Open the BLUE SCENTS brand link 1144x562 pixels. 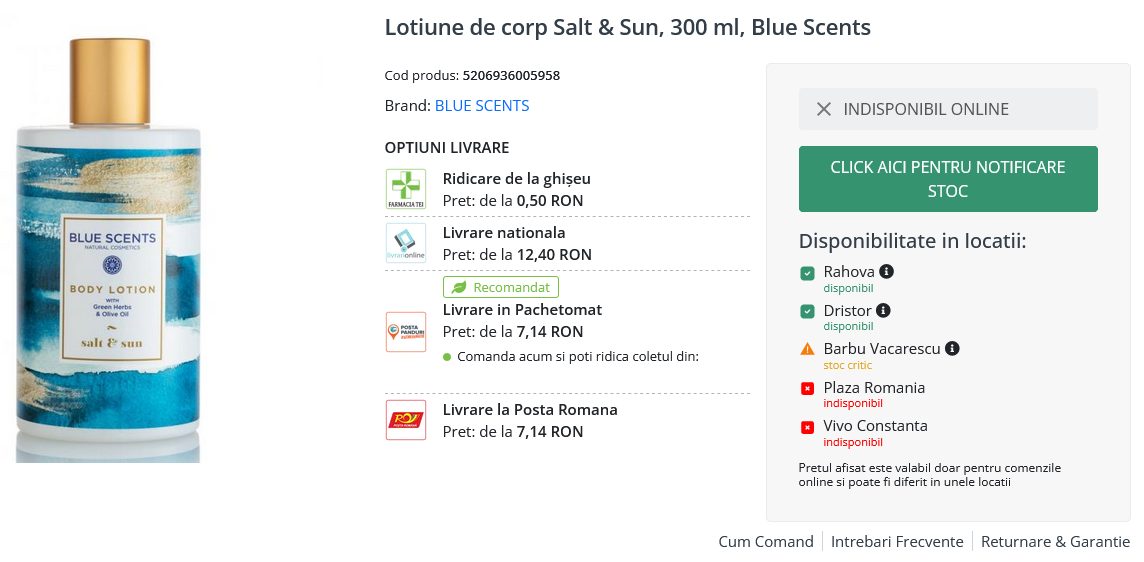pos(482,106)
